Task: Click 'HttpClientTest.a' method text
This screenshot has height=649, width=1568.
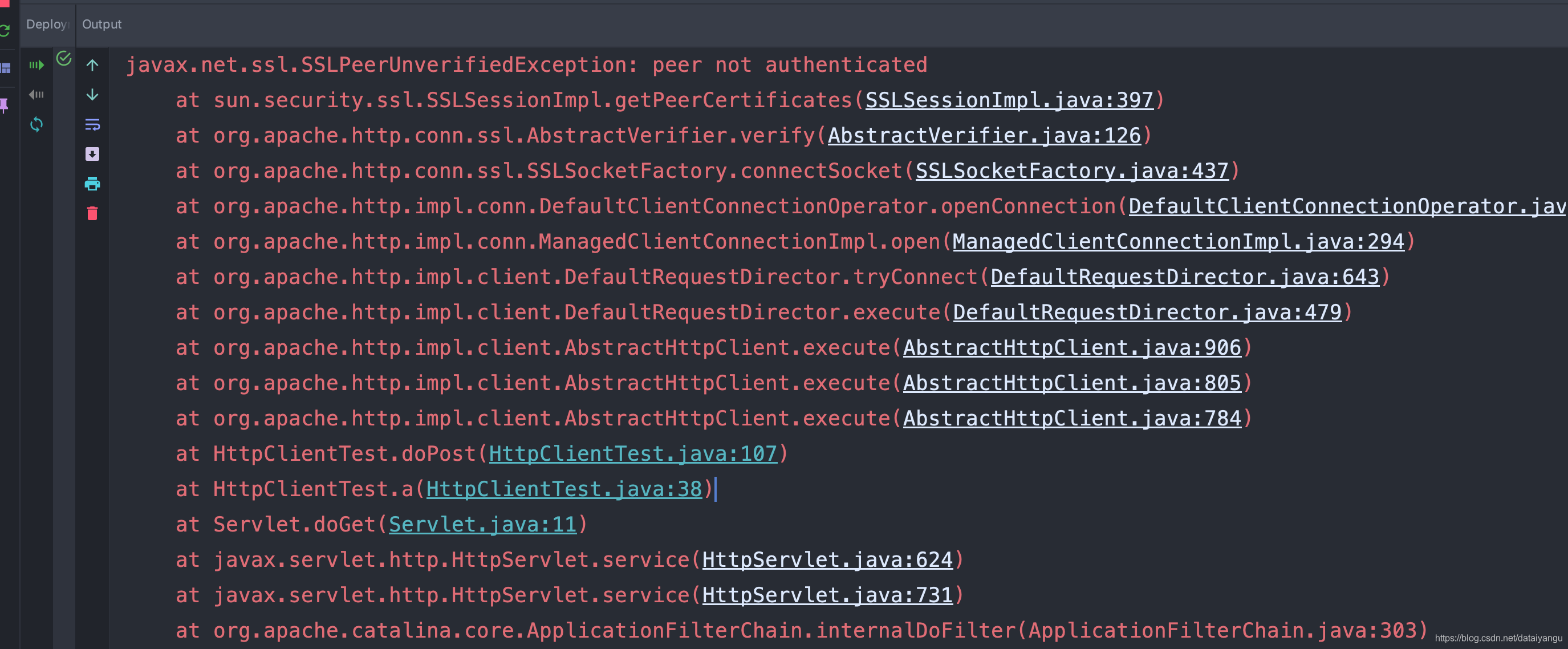Action: pyautogui.click(x=314, y=488)
